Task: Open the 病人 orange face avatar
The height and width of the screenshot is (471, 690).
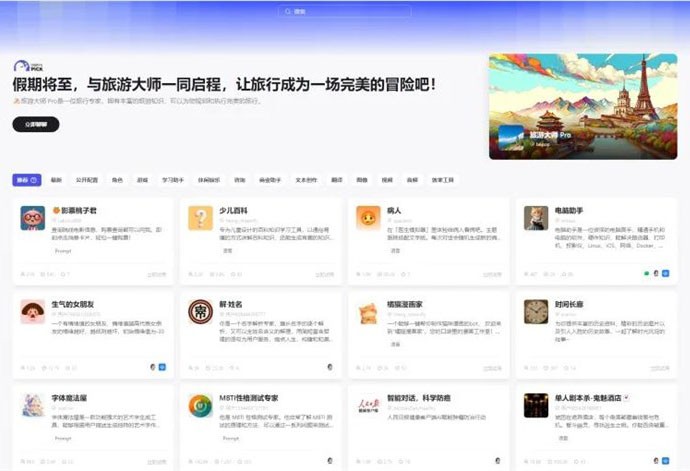Action: pyautogui.click(x=368, y=218)
